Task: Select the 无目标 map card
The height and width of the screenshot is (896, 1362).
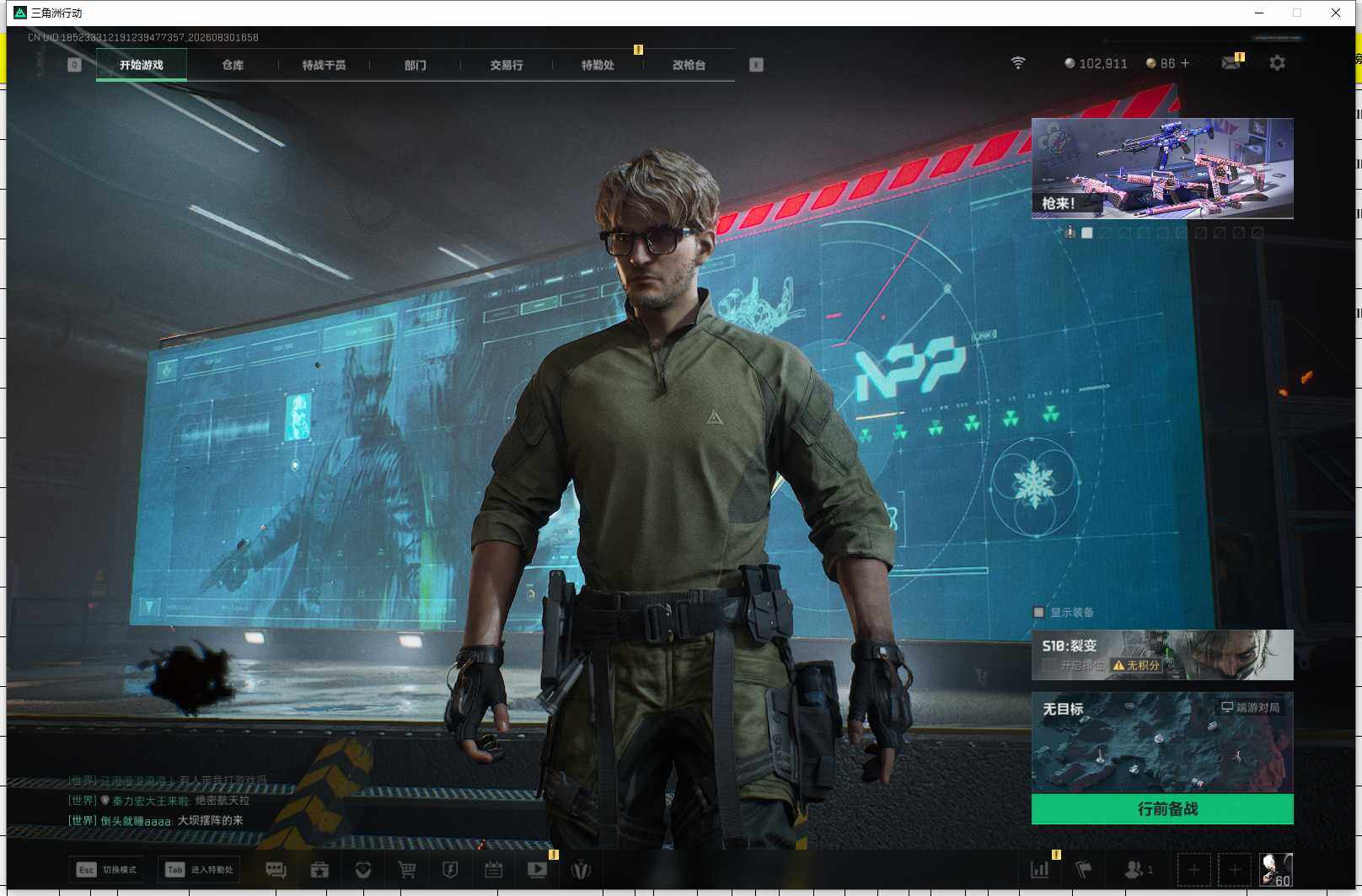Action: pyautogui.click(x=1162, y=743)
